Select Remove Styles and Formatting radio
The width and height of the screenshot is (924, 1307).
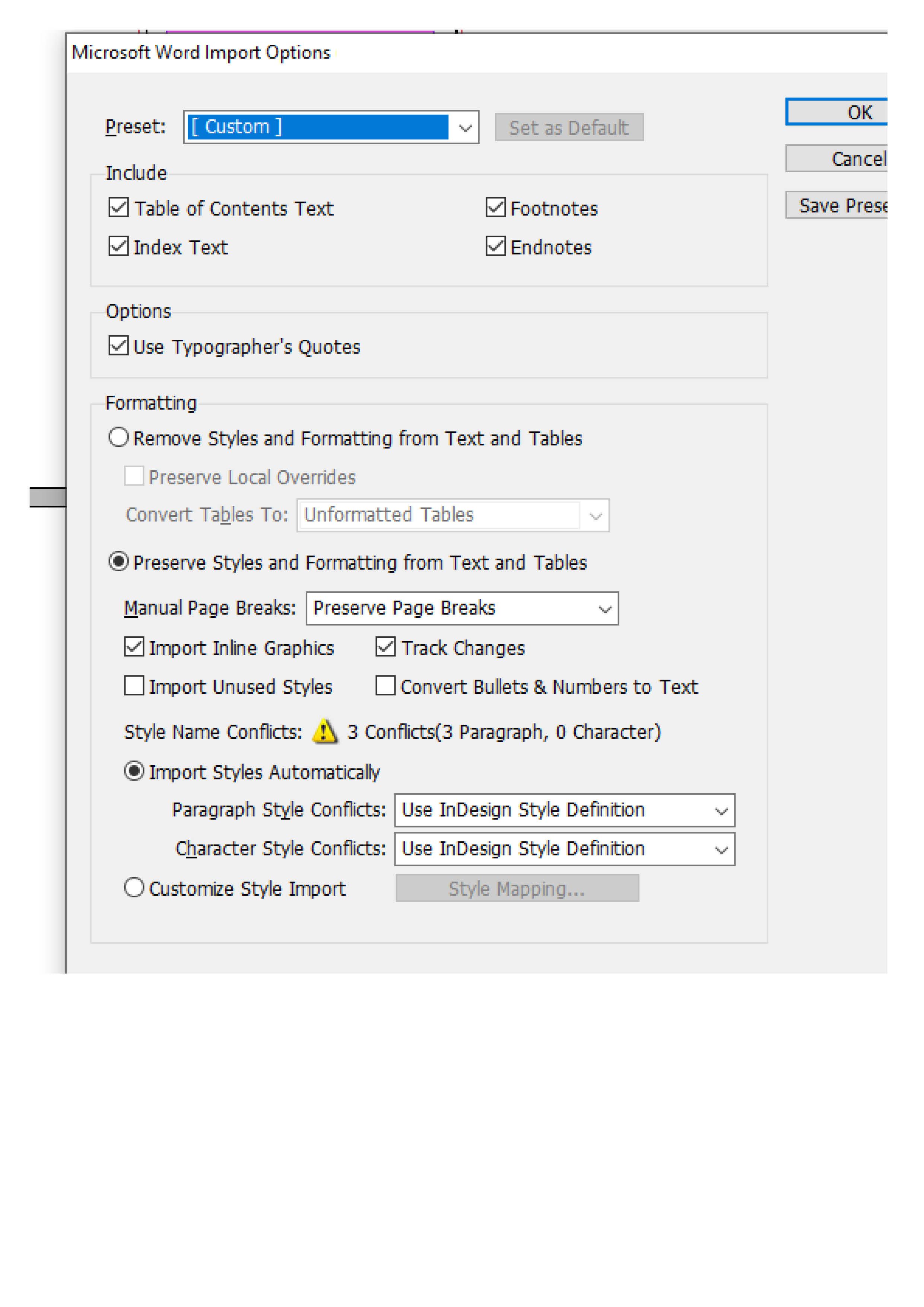point(118,438)
